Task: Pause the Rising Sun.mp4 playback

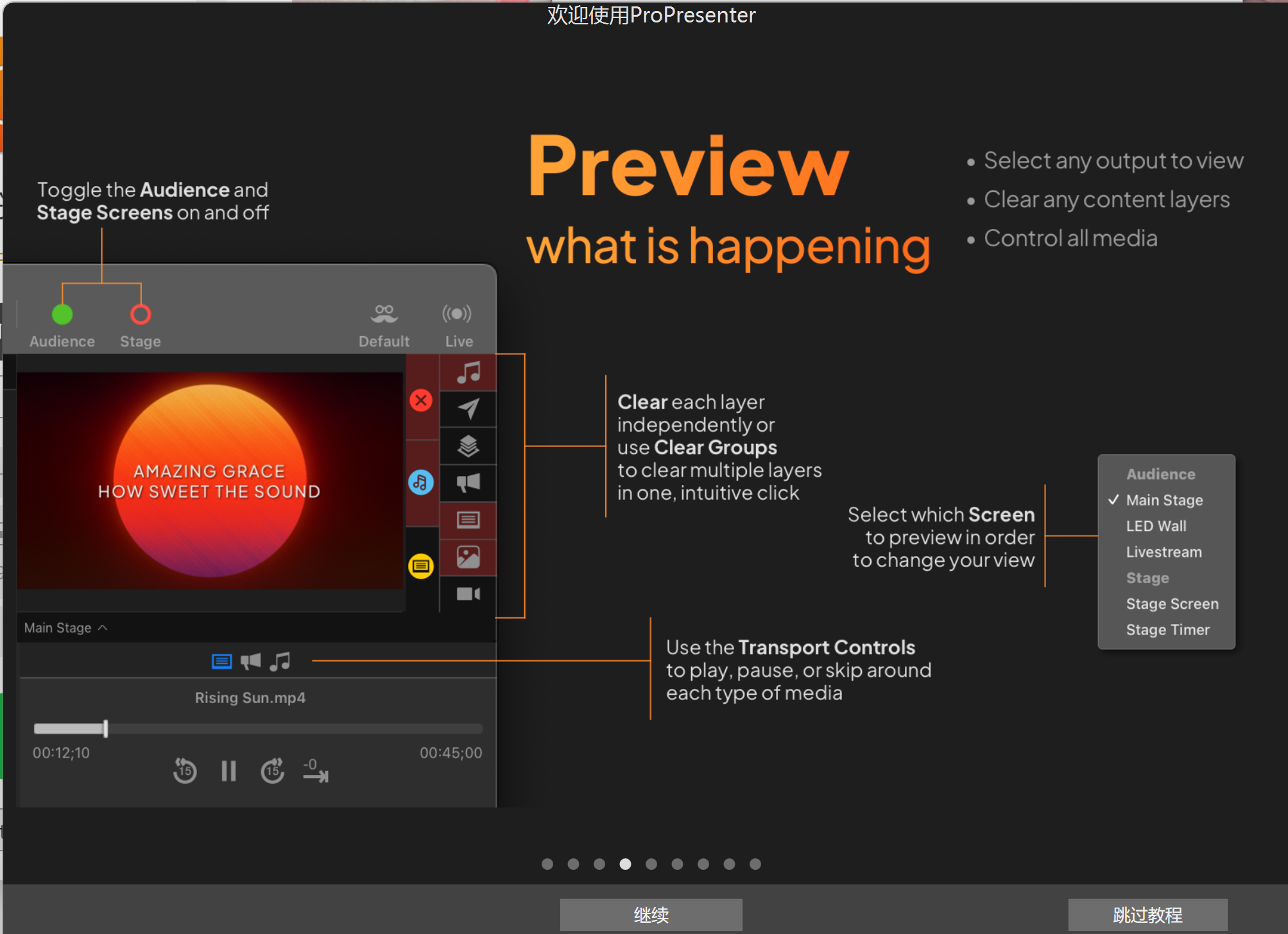Action: tap(228, 770)
